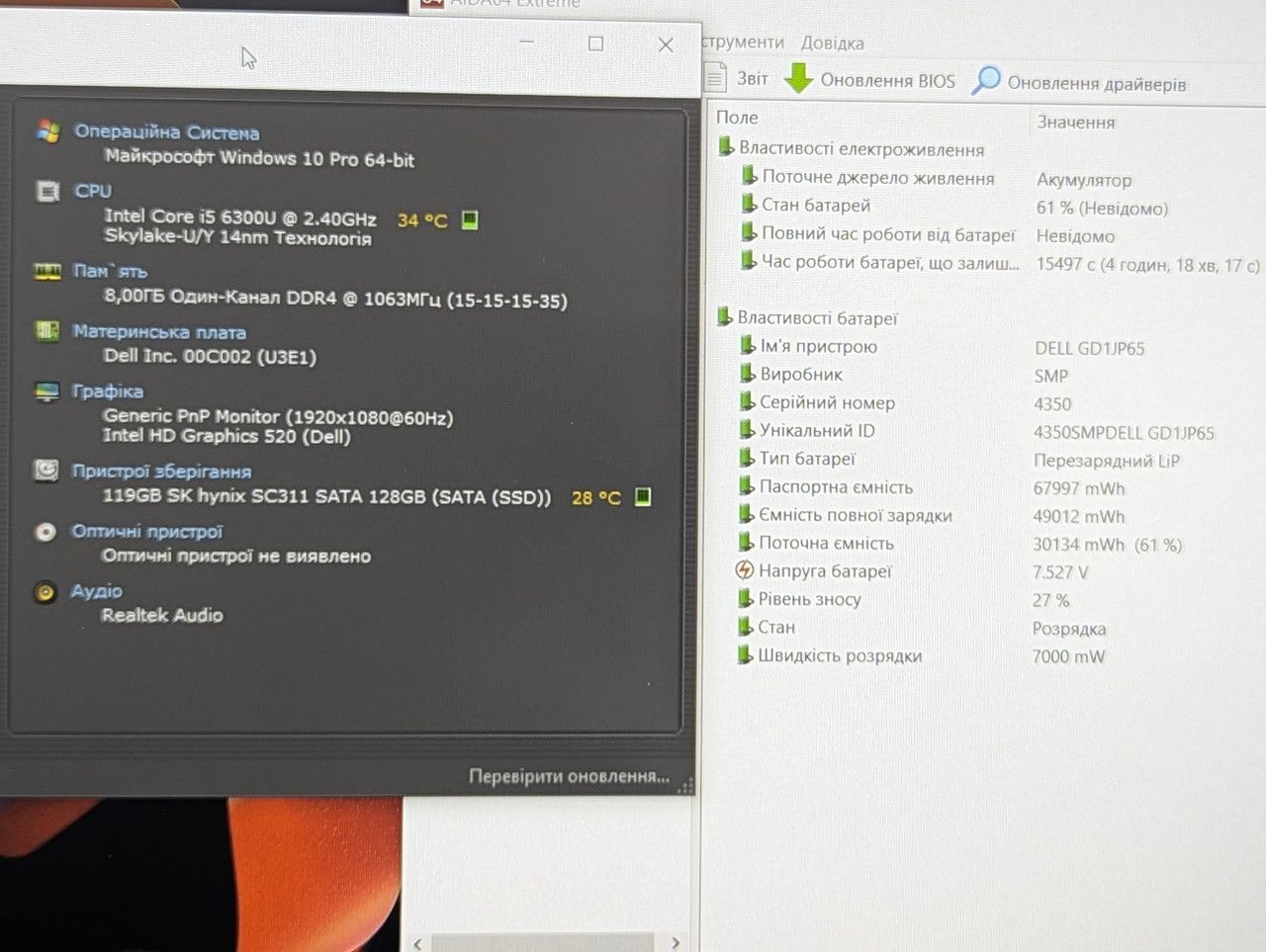Click the Материнська плата motherboard icon
The width and height of the screenshot is (1266, 952).
46,330
